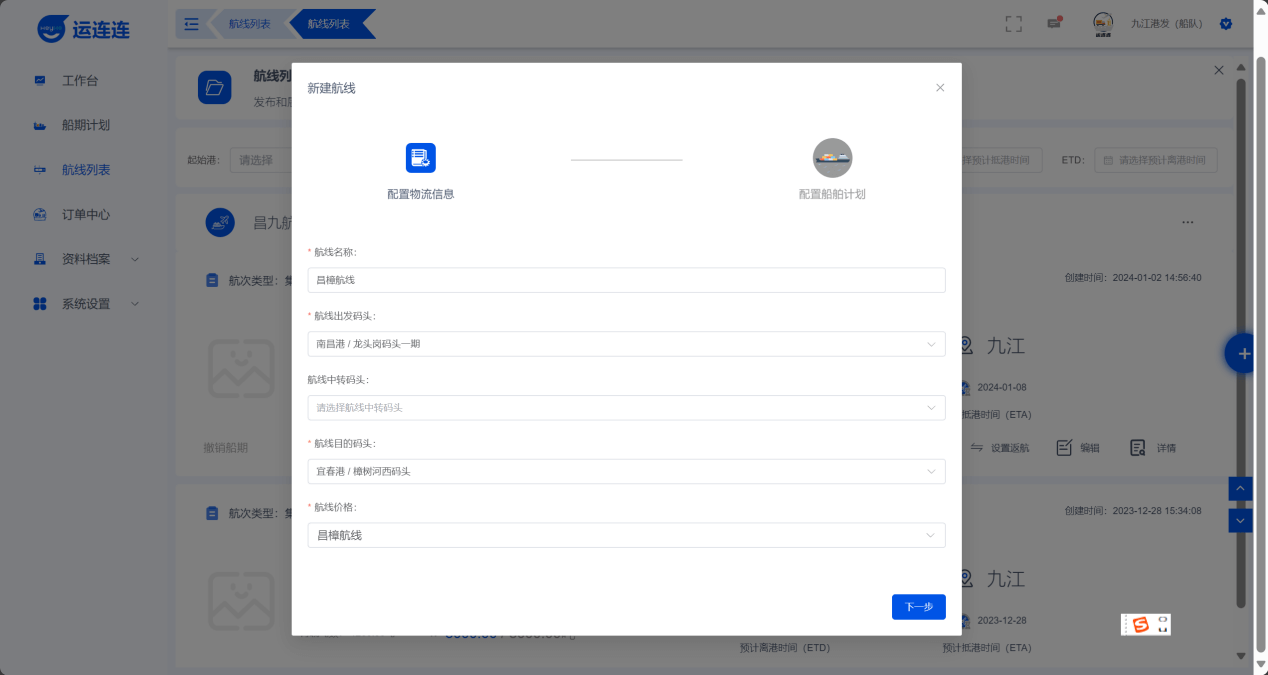1268x675 pixels.
Task: Click the Sogou input method icon
Action: point(1141,625)
